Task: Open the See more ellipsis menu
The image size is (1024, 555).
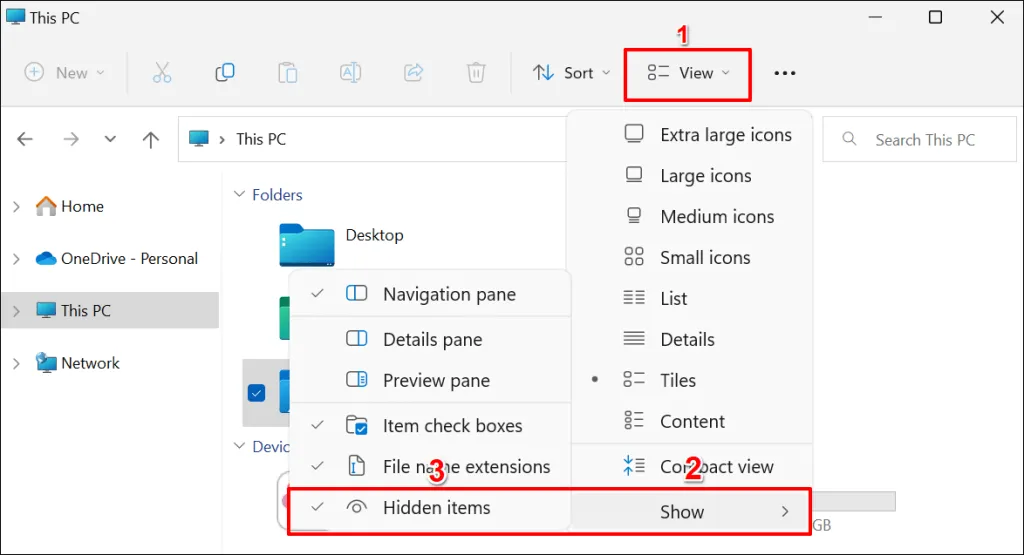Action: (785, 73)
